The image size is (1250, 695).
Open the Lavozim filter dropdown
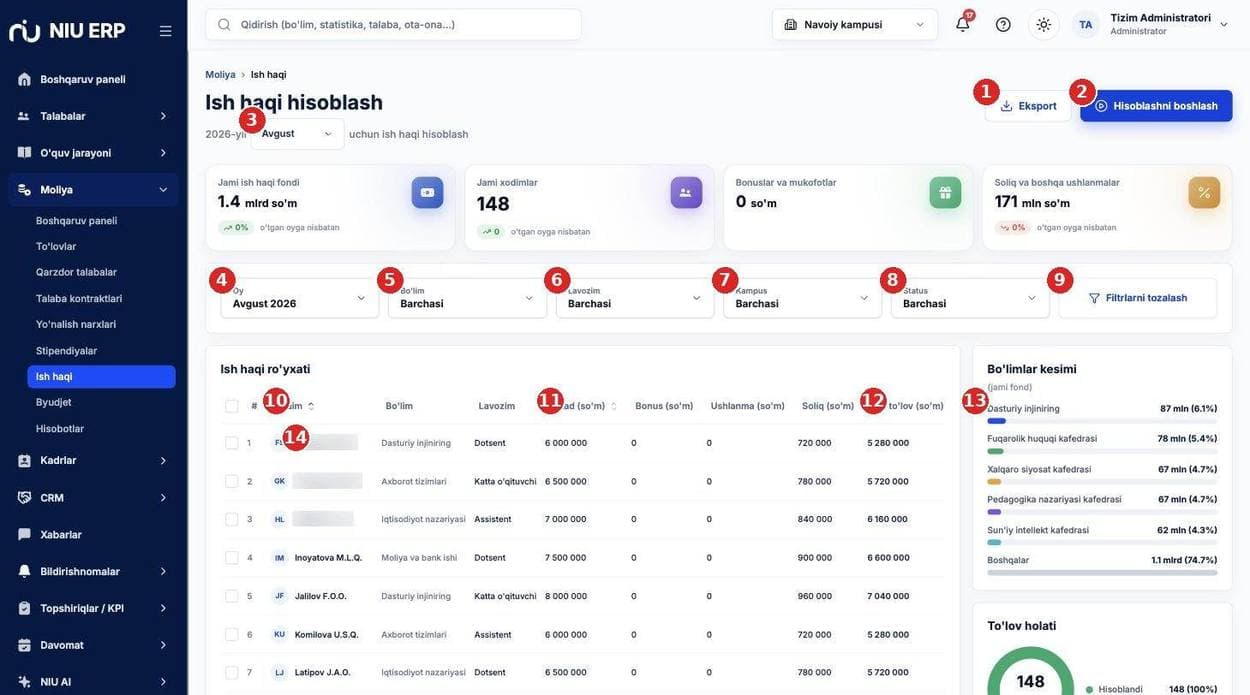click(x=635, y=298)
